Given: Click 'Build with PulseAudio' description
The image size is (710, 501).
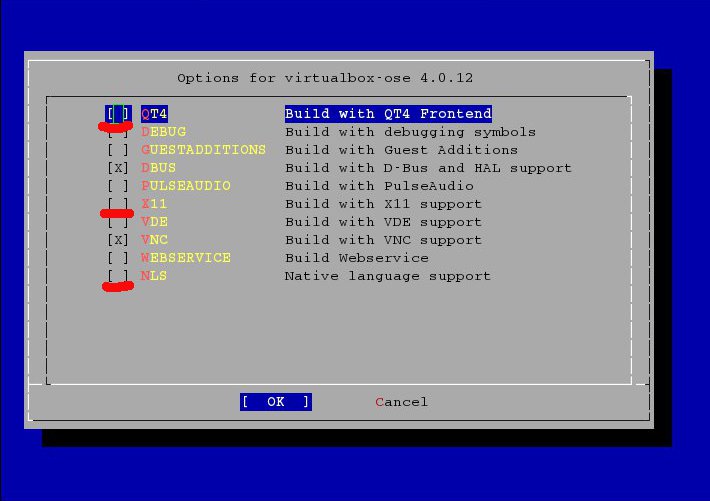Looking at the screenshot, I should click(379, 186).
